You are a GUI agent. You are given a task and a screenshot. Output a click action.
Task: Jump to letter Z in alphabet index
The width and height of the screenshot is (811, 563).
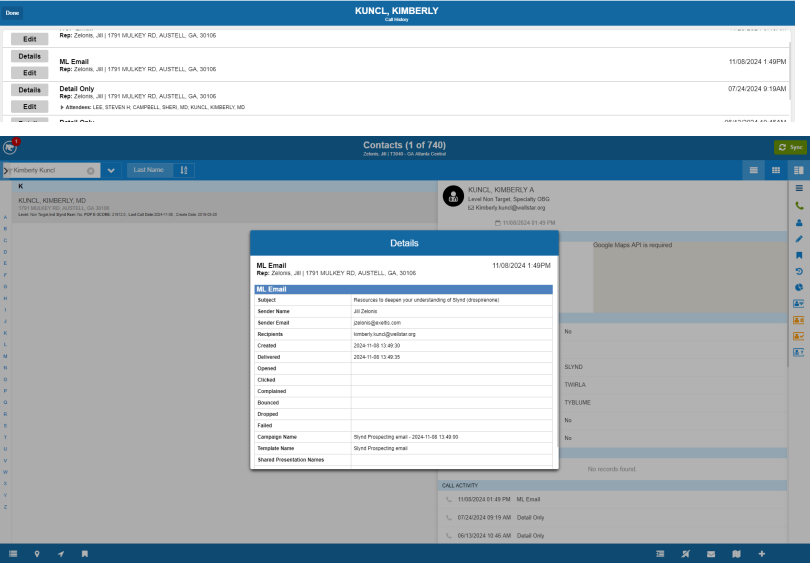click(5, 507)
